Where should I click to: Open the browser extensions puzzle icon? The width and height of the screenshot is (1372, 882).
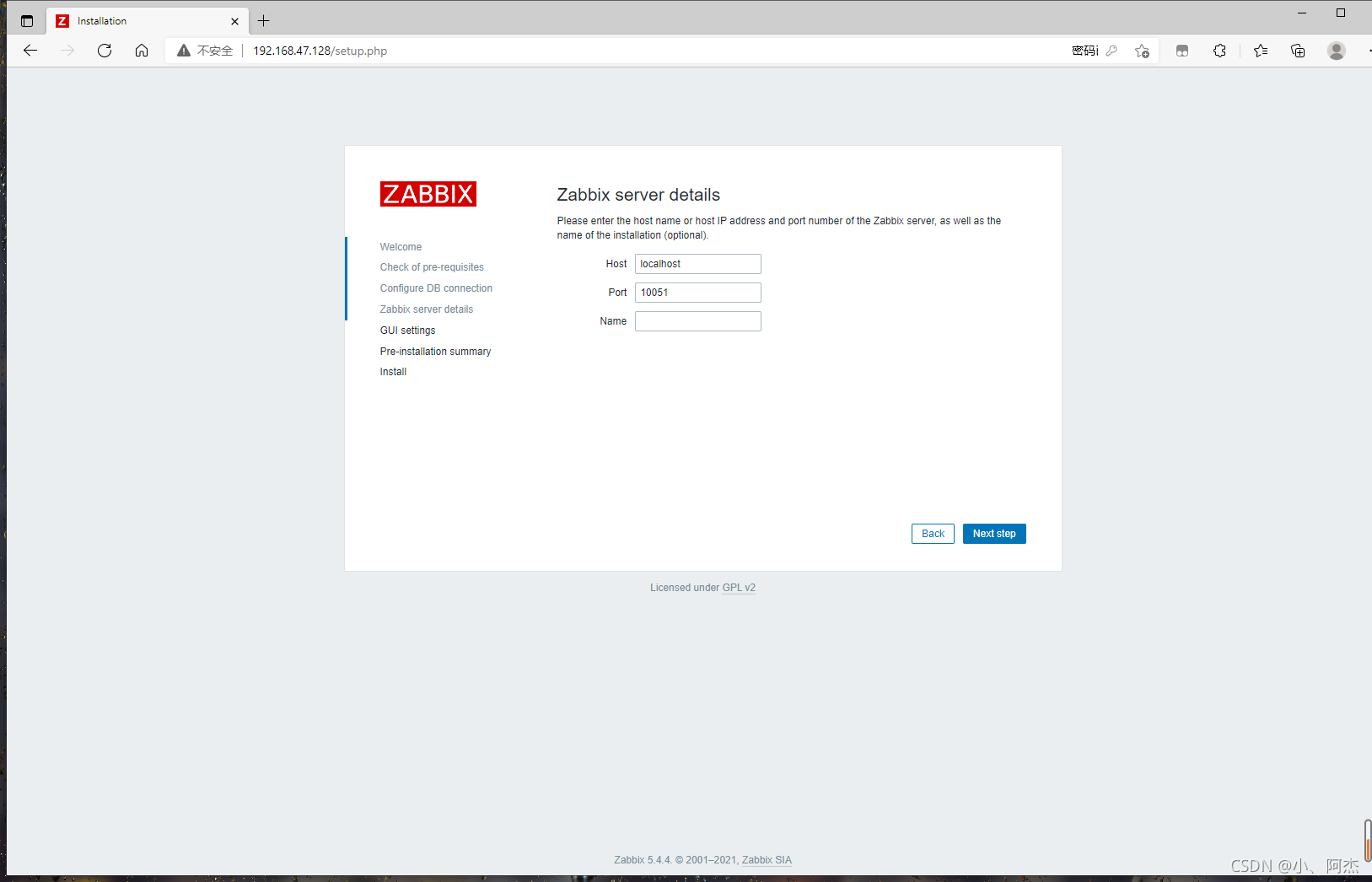[x=1219, y=51]
